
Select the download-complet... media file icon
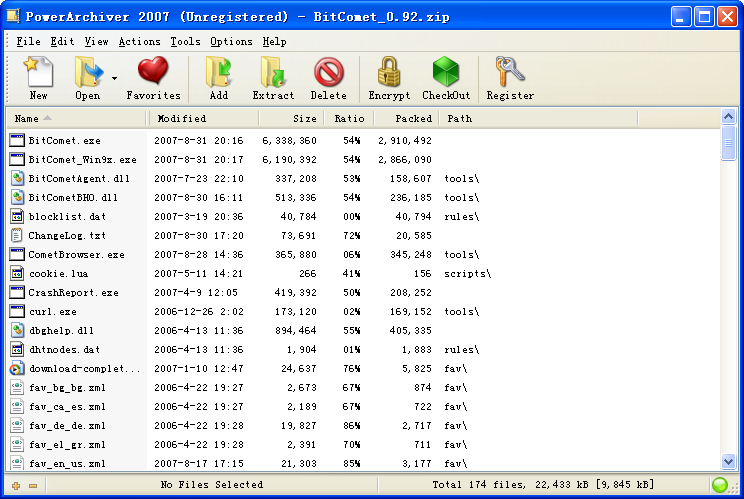pos(17,368)
